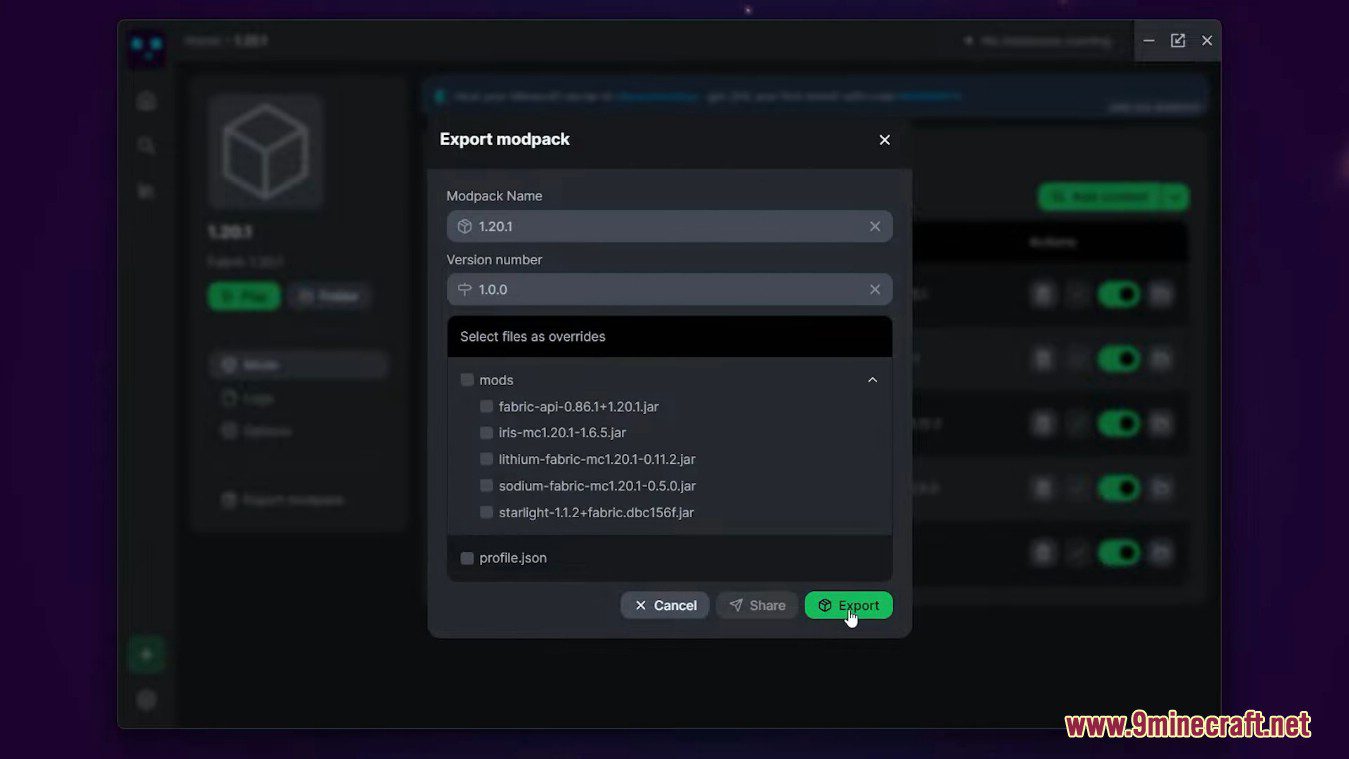Tick starlight-1.1.2+fabric.dbc156f.jar checkbox
The height and width of the screenshot is (759, 1349).
tap(486, 513)
